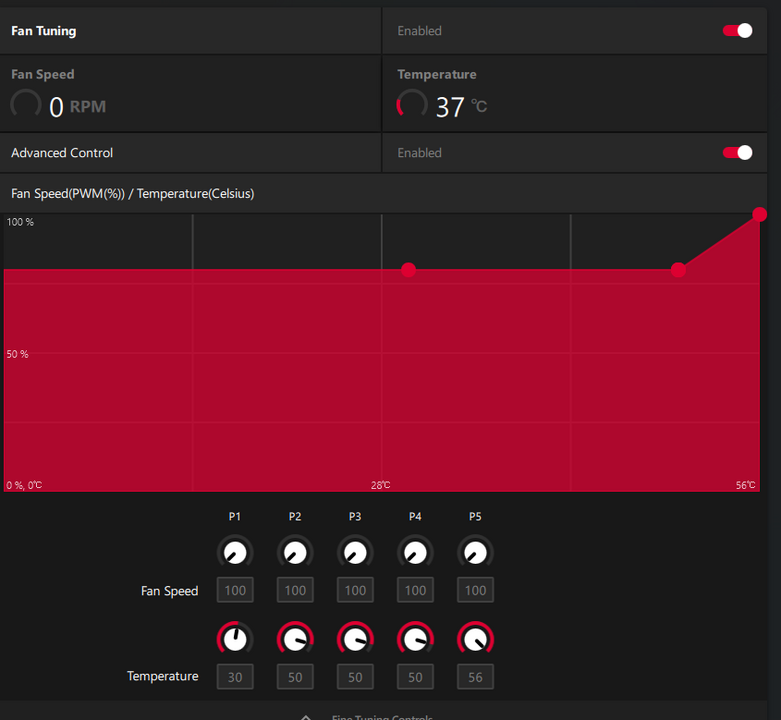
Task: Select the curve point at 100% fan speed
Action: (x=759, y=215)
